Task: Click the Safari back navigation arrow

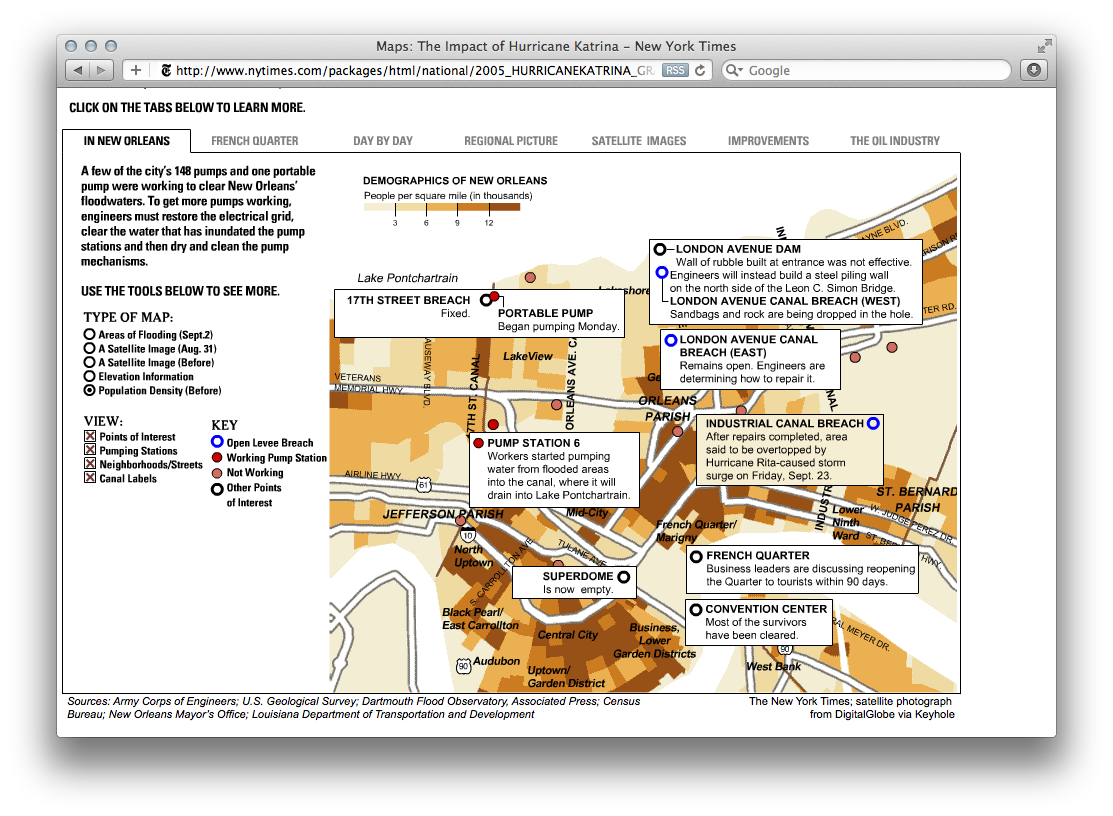Action: [78, 70]
